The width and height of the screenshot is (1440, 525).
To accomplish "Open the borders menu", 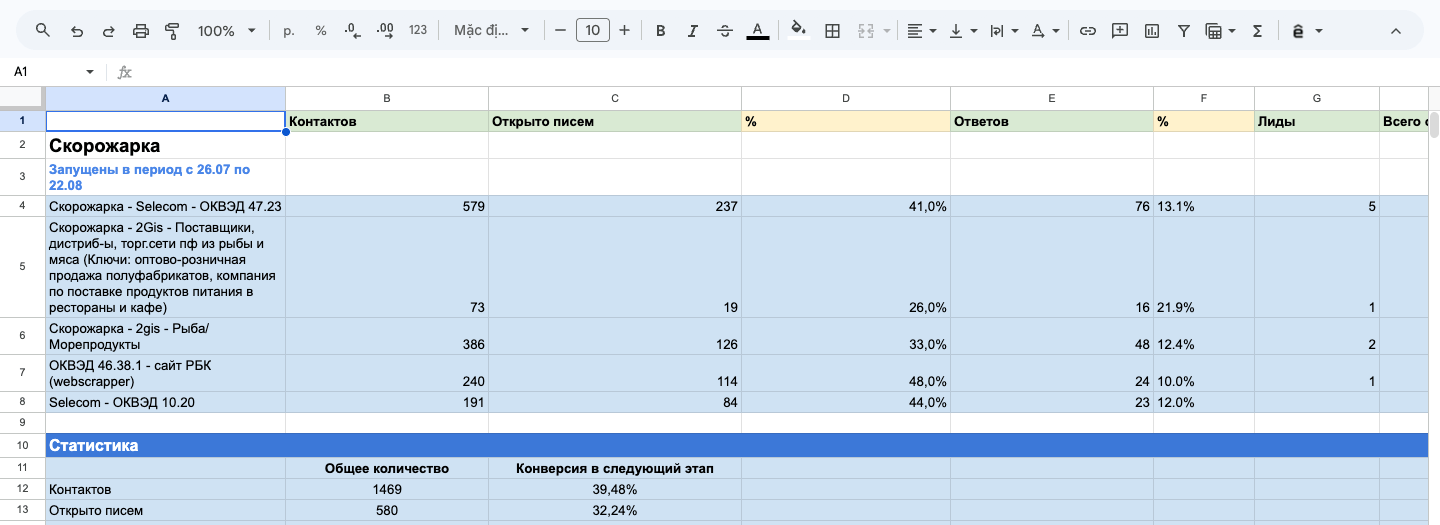I will [831, 31].
